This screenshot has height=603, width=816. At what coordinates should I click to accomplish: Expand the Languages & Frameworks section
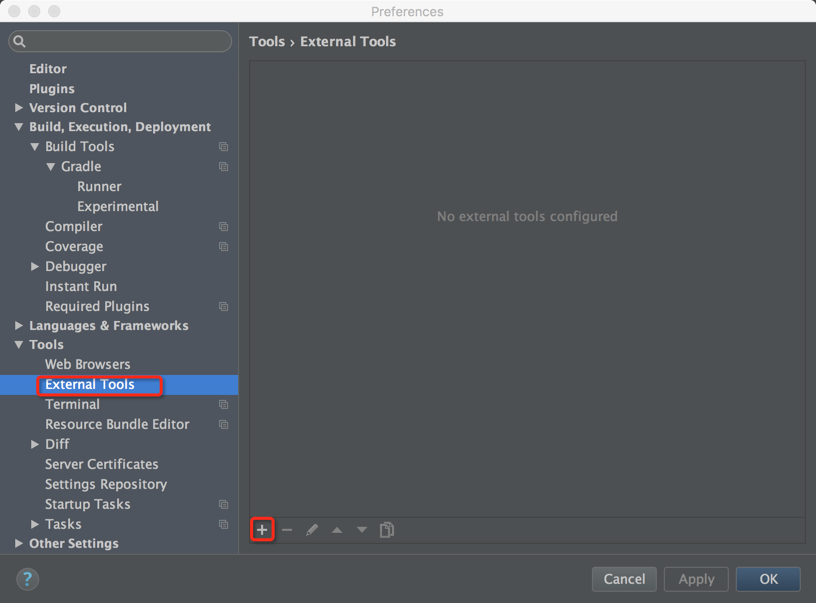tap(19, 326)
